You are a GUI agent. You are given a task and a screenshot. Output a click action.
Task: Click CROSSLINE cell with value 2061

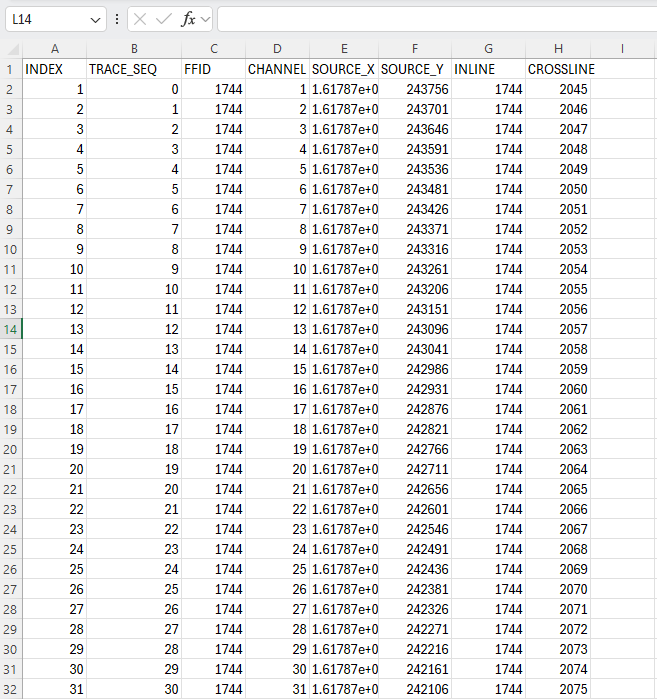click(558, 409)
